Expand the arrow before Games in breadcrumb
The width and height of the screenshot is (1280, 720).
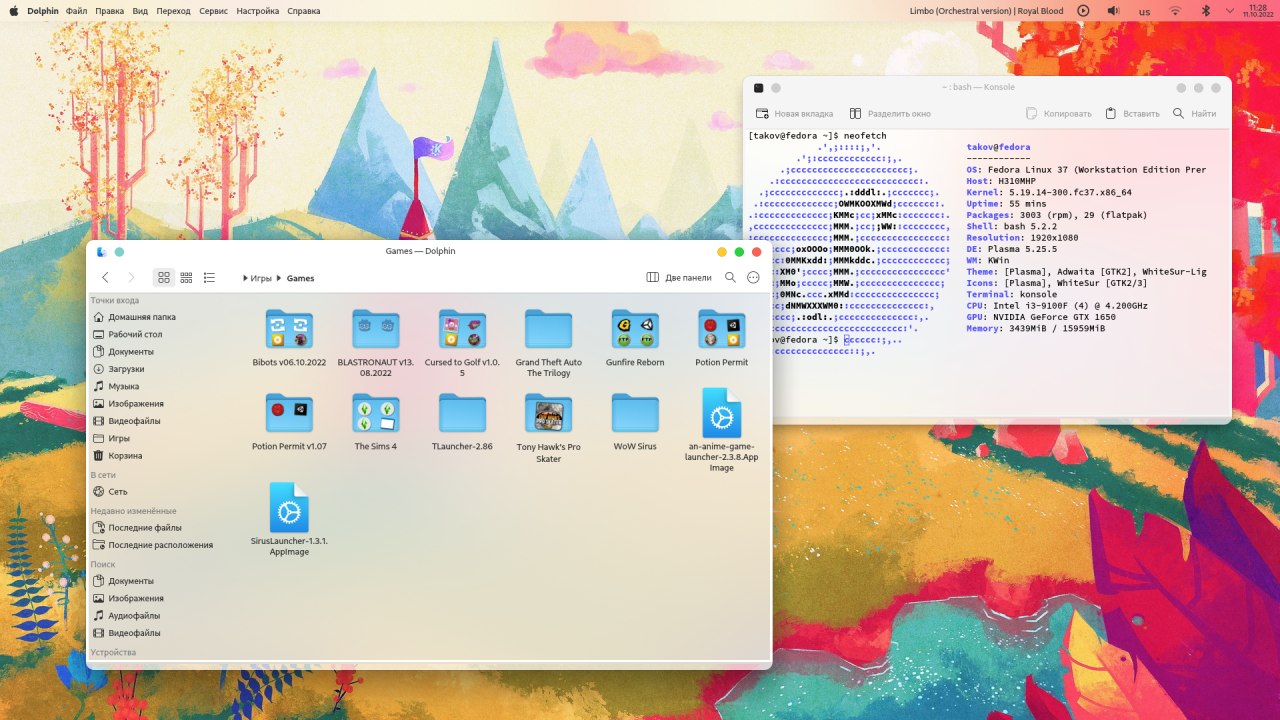(281, 278)
